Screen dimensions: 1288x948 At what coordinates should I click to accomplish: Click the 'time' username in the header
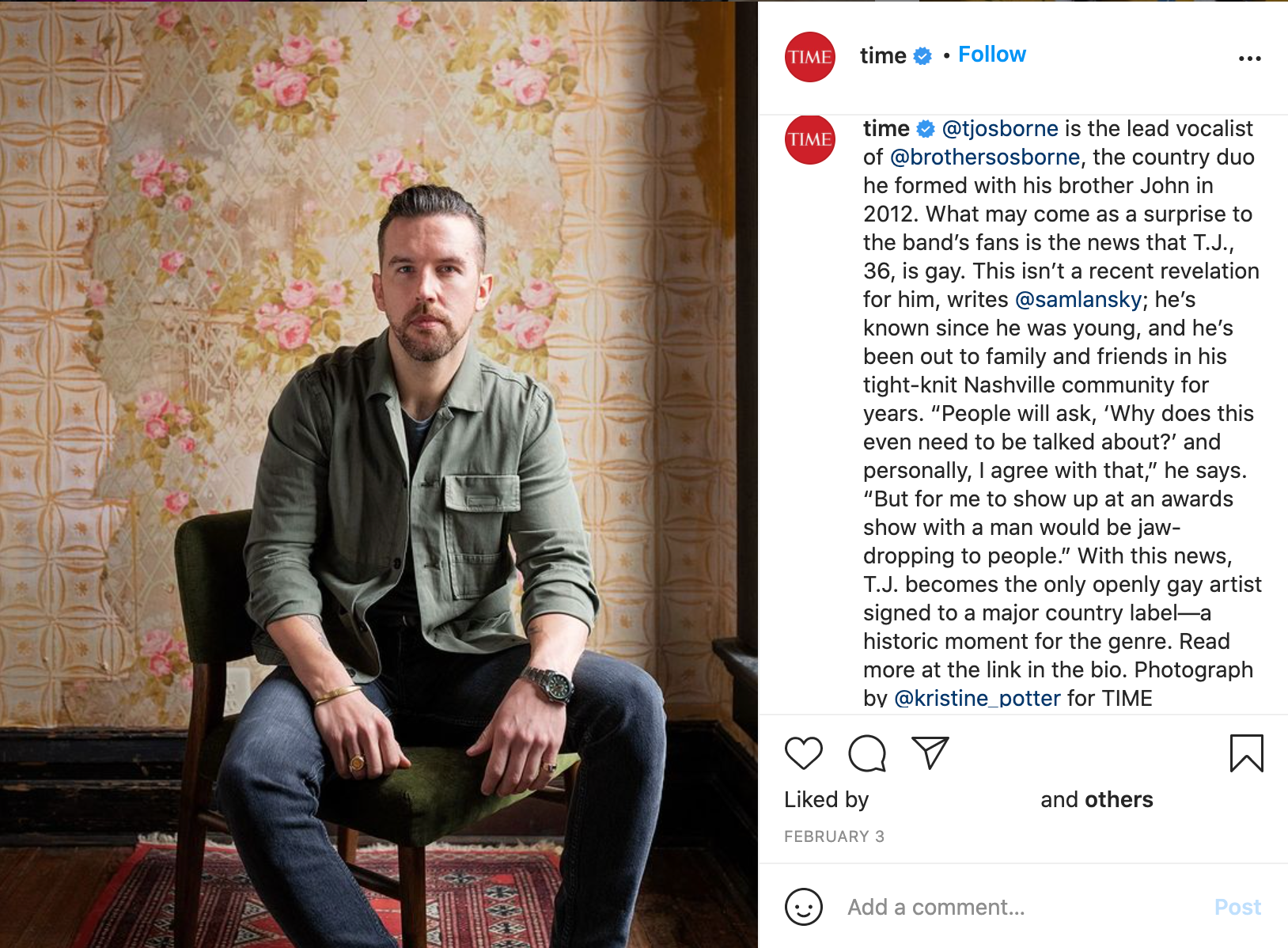883,55
